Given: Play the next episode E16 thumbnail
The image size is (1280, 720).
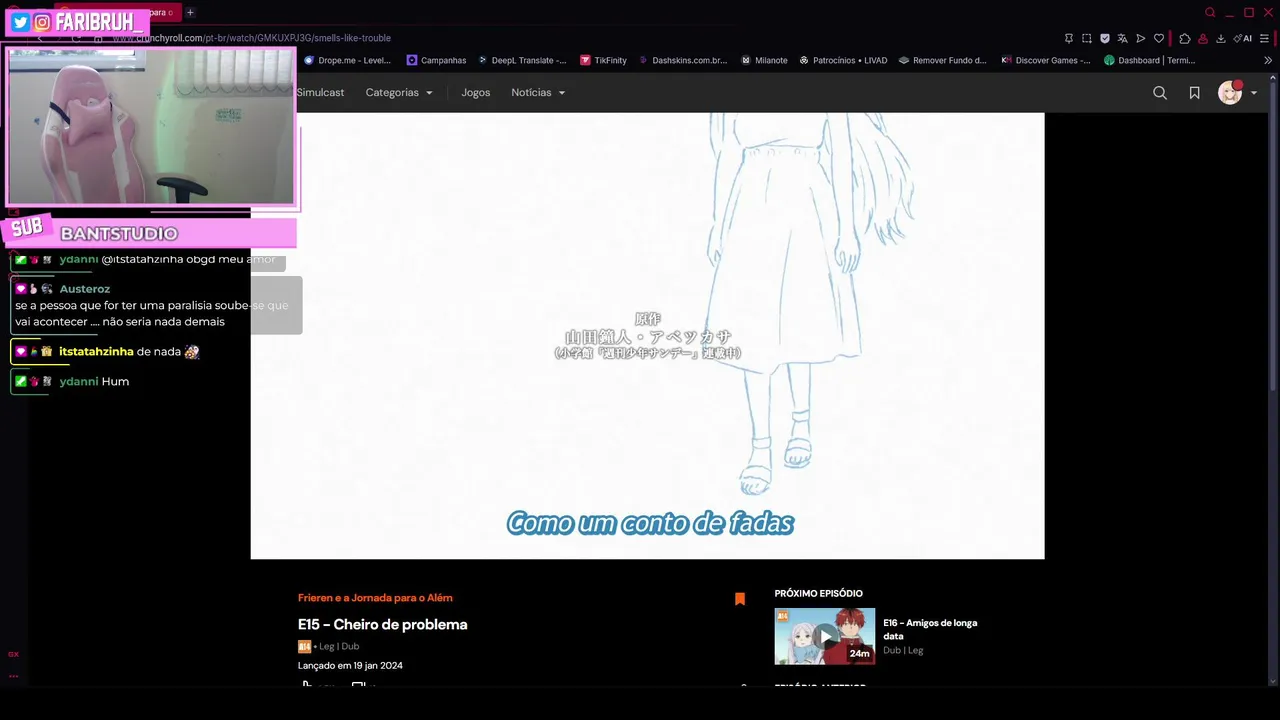Looking at the screenshot, I should [825, 636].
